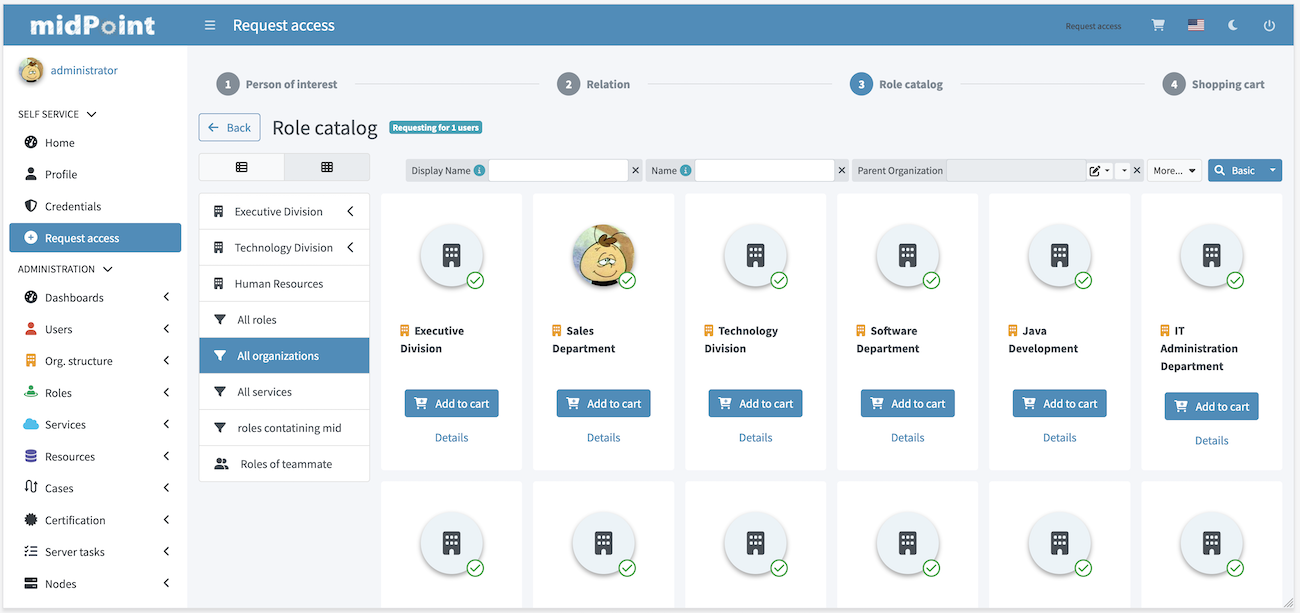Toggle dark mode with moon icon
Image resolution: width=1300 pixels, height=613 pixels.
(1233, 26)
